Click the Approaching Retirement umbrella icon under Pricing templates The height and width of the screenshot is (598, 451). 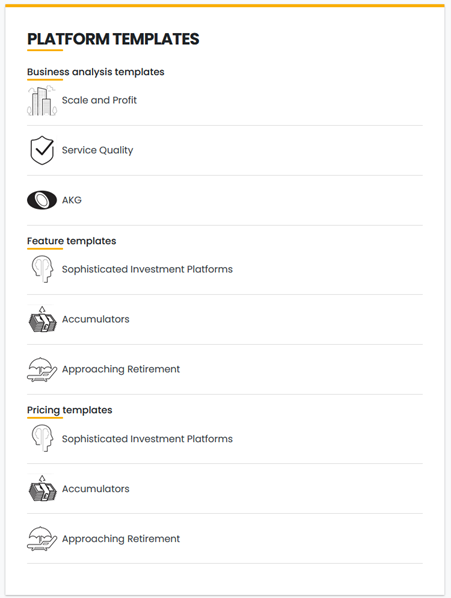42,539
